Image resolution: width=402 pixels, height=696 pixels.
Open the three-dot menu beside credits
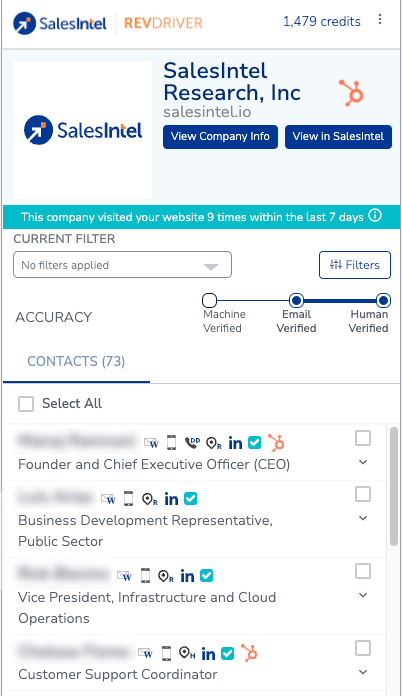pos(380,19)
